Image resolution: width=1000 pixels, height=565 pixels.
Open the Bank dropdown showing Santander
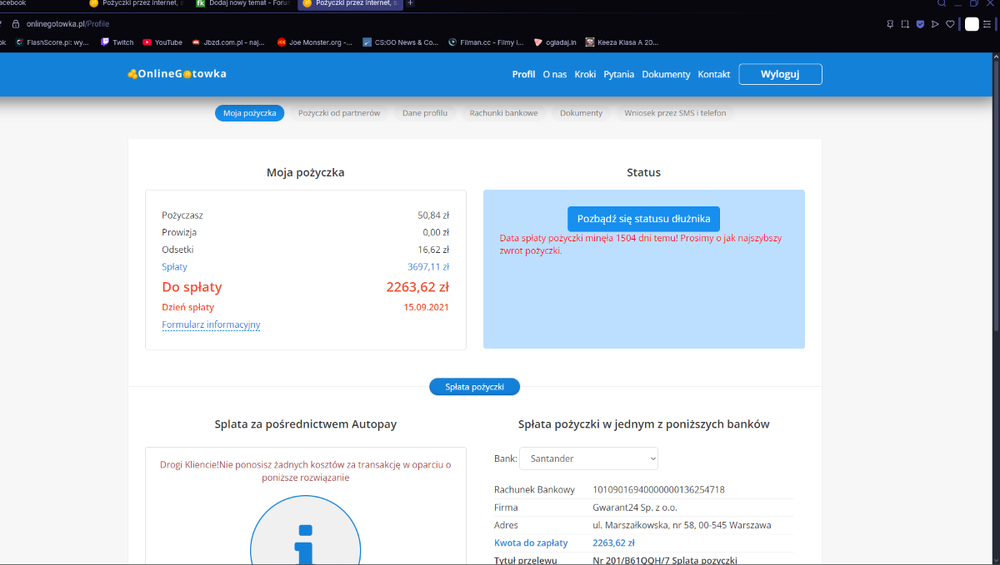click(589, 459)
